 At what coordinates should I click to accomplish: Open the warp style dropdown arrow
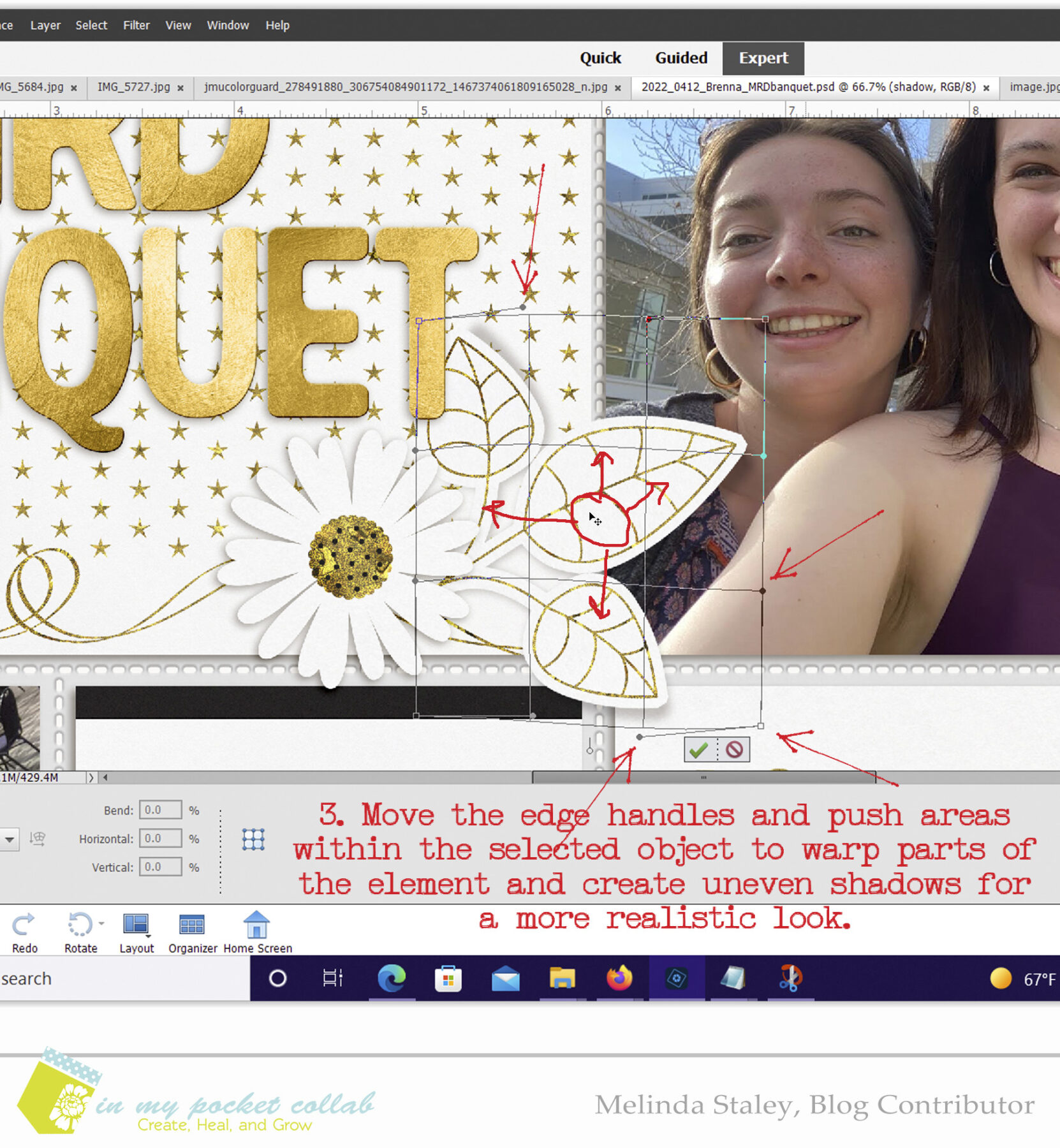10,839
